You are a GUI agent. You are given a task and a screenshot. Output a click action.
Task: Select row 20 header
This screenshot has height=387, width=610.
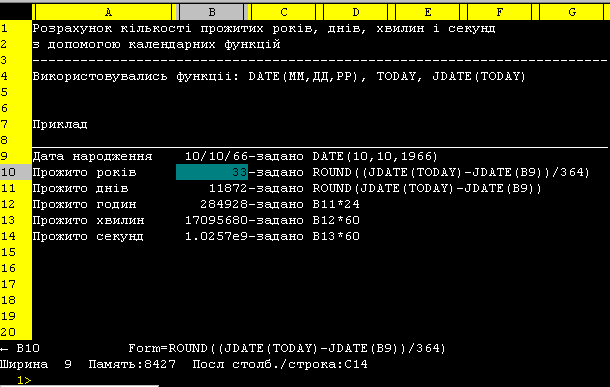tap(16, 332)
